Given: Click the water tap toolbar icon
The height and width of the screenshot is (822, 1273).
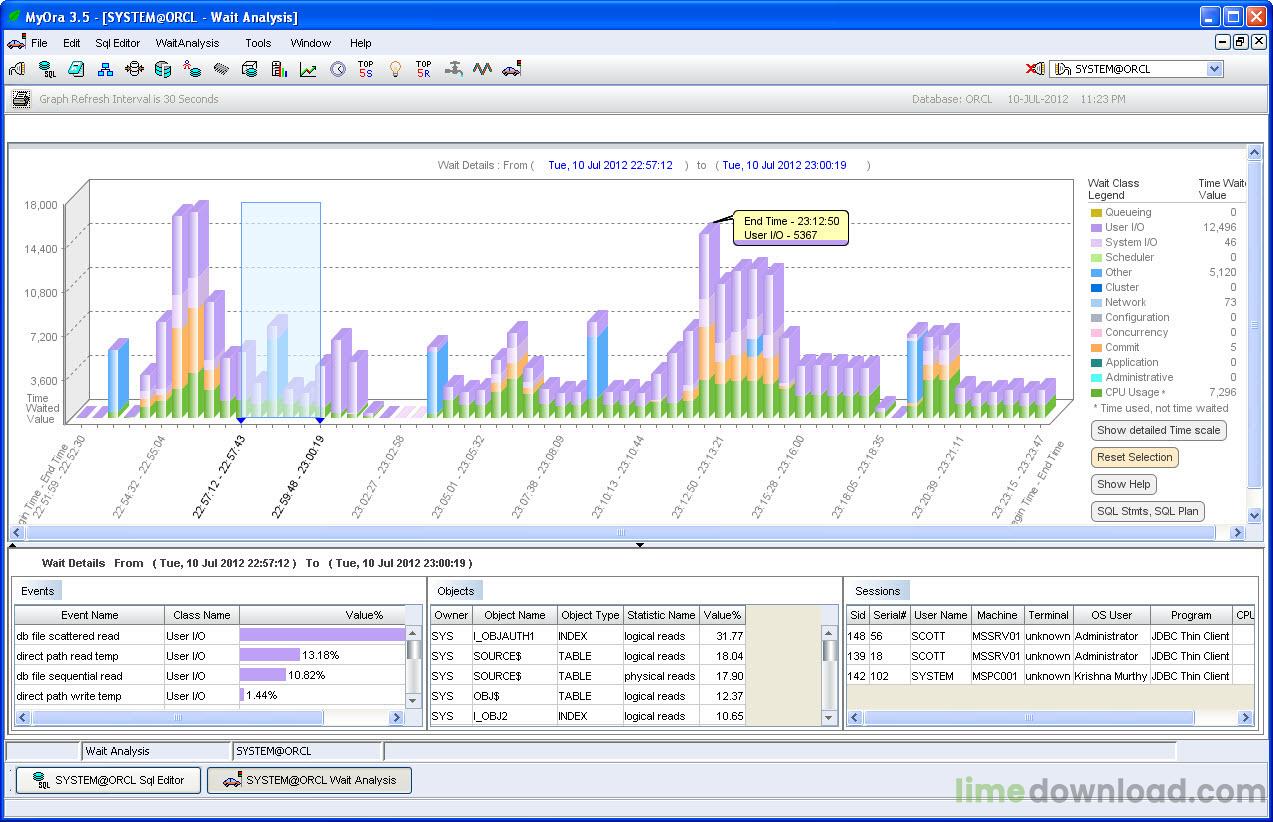Looking at the screenshot, I should [x=453, y=69].
